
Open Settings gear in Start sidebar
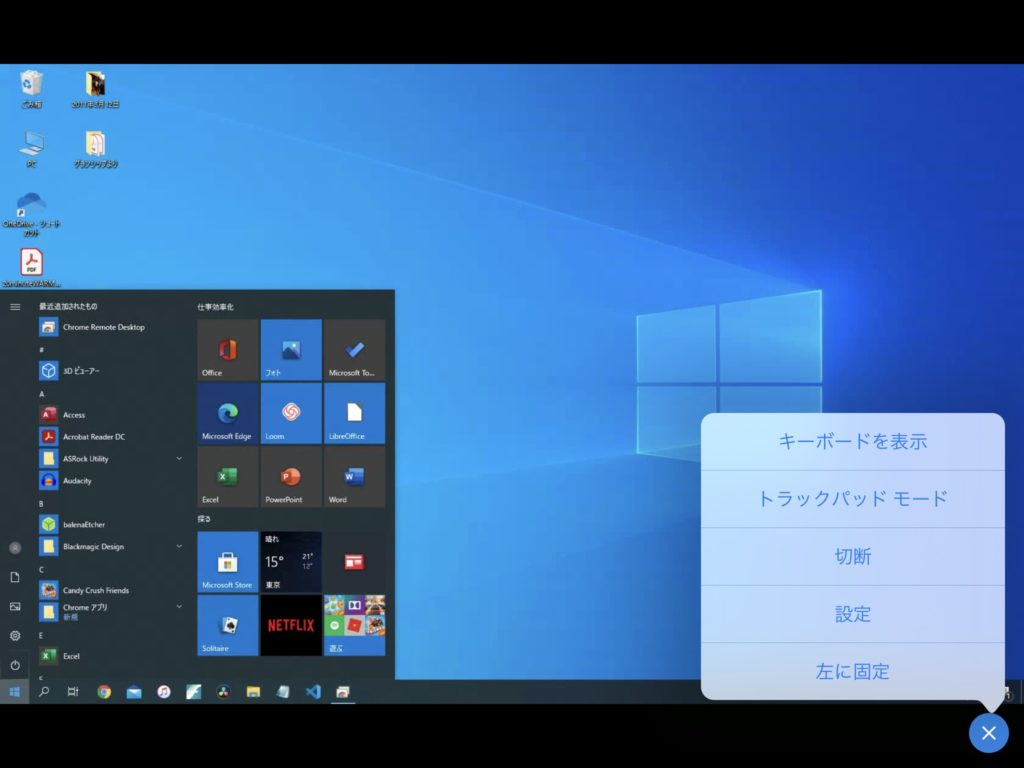pyautogui.click(x=15, y=635)
